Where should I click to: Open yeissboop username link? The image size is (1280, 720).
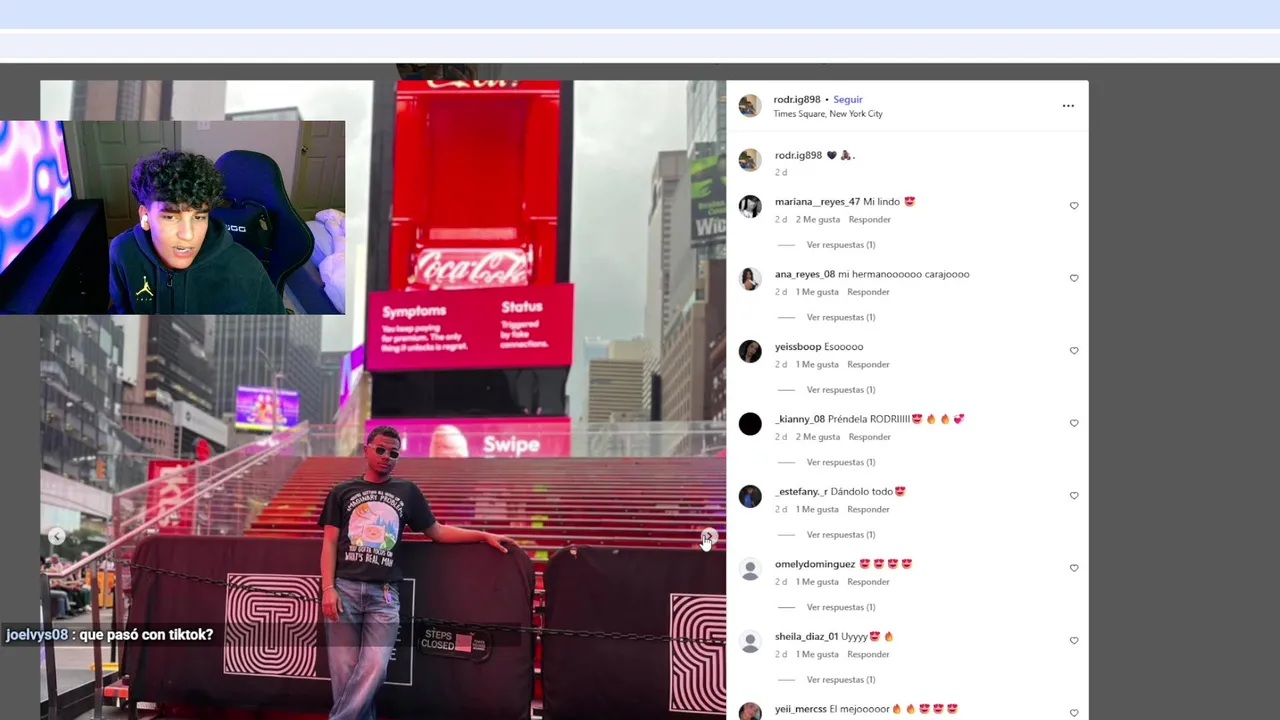[797, 347]
